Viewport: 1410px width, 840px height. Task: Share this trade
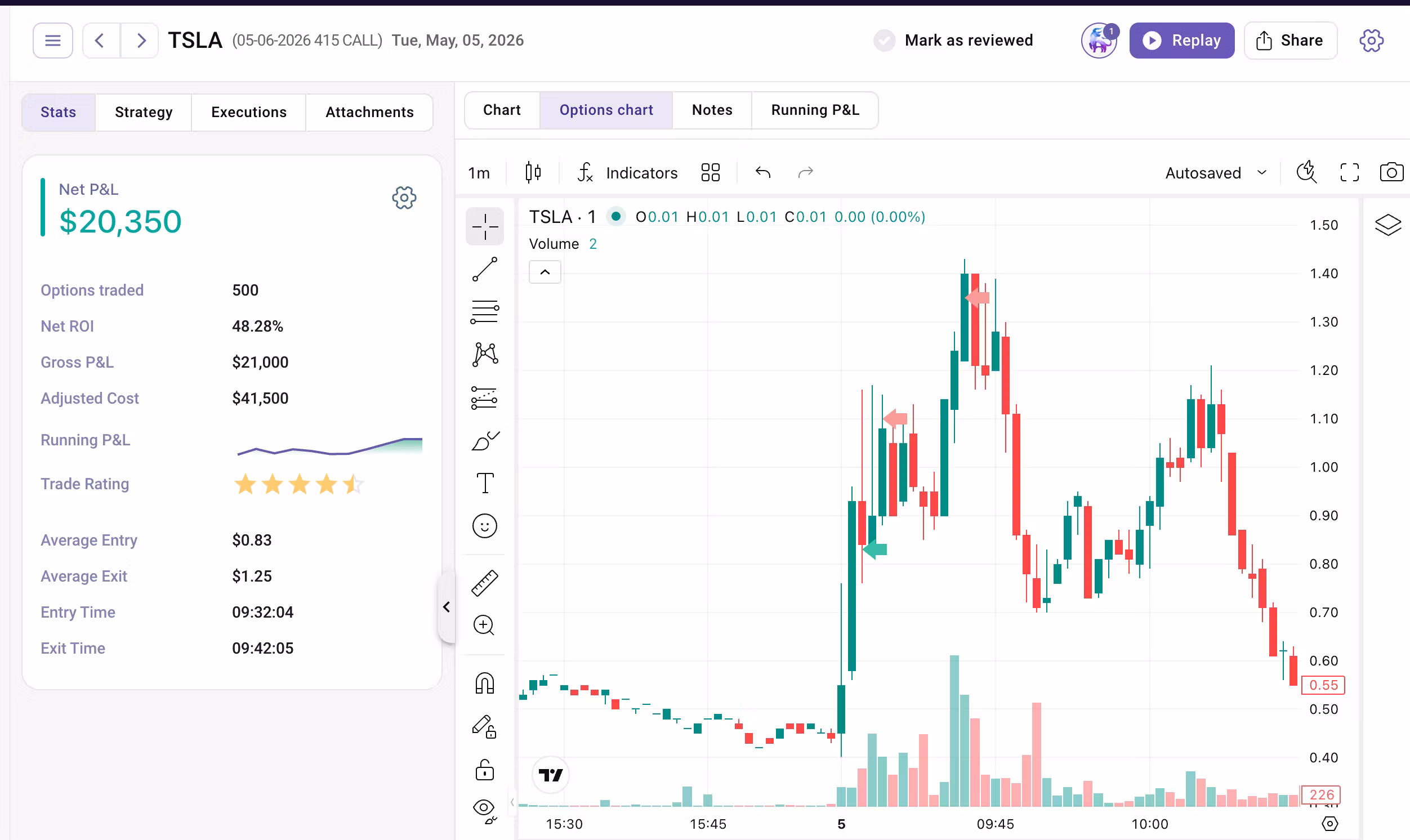1291,40
